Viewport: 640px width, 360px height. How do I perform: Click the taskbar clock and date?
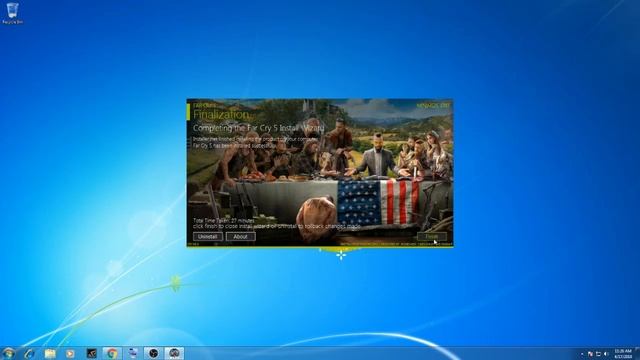point(623,353)
